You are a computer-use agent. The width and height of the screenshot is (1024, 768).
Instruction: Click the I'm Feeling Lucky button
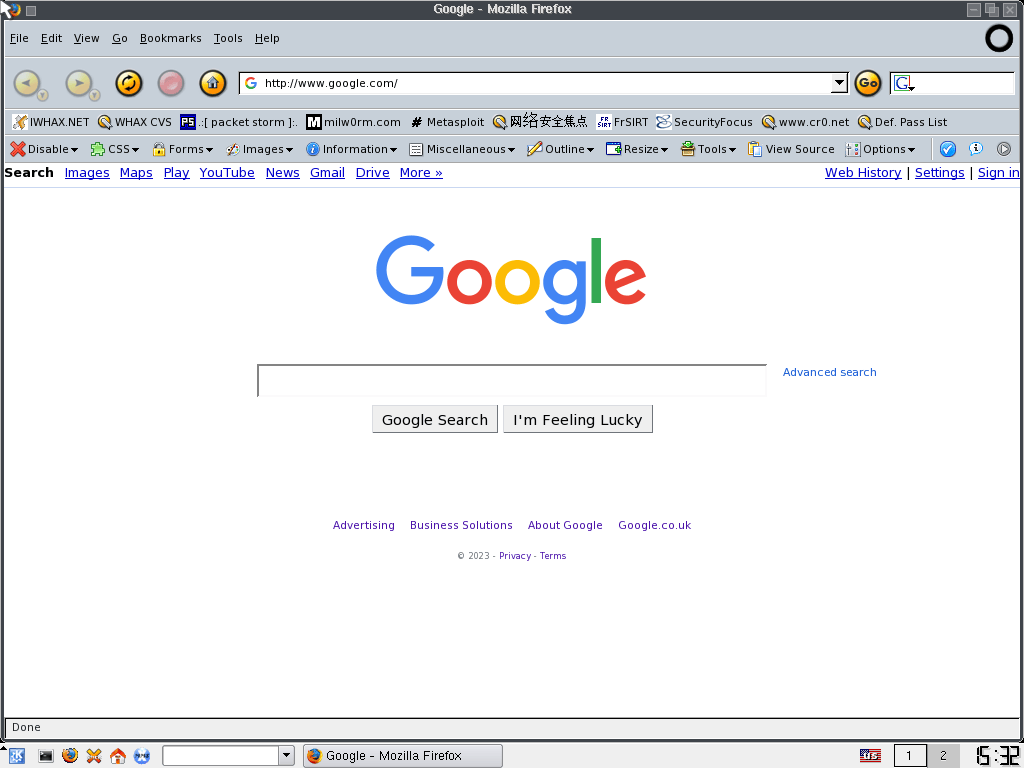coord(578,420)
